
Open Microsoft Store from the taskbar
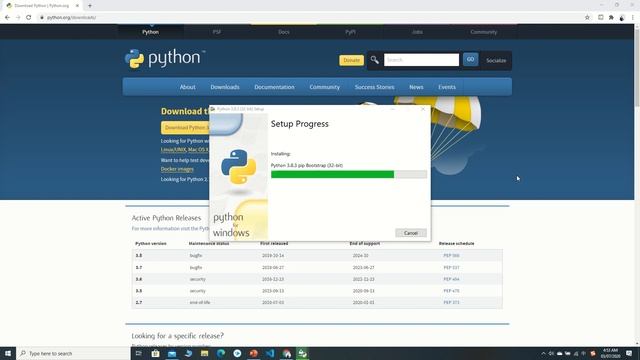[x=155, y=353]
